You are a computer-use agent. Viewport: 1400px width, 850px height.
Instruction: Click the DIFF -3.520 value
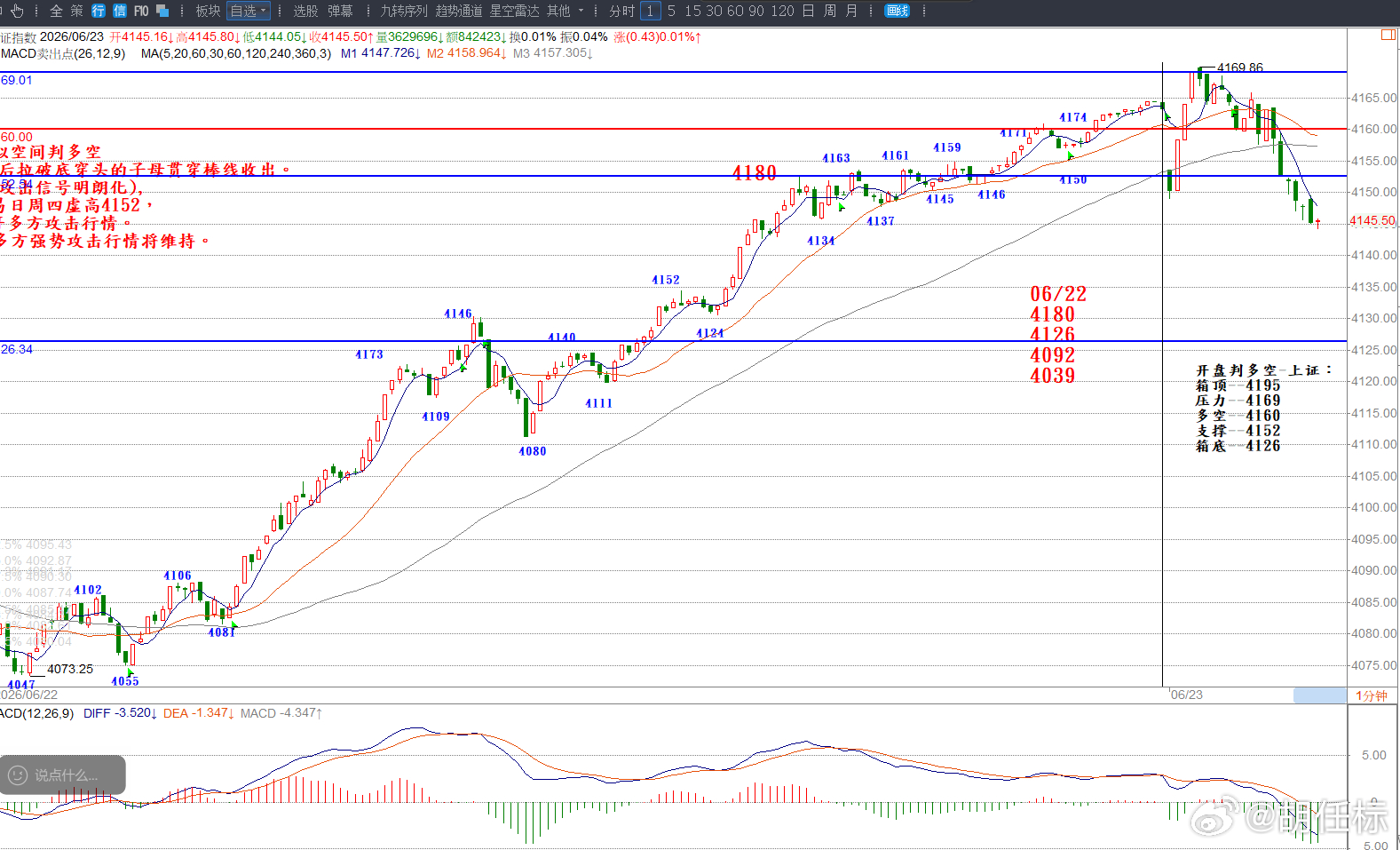(x=120, y=713)
